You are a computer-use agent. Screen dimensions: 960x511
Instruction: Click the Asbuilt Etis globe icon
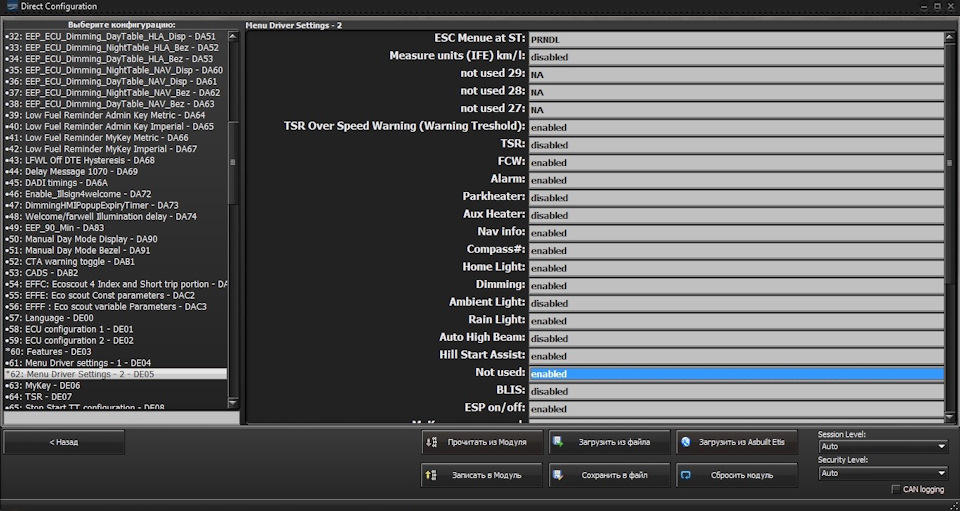tap(686, 442)
